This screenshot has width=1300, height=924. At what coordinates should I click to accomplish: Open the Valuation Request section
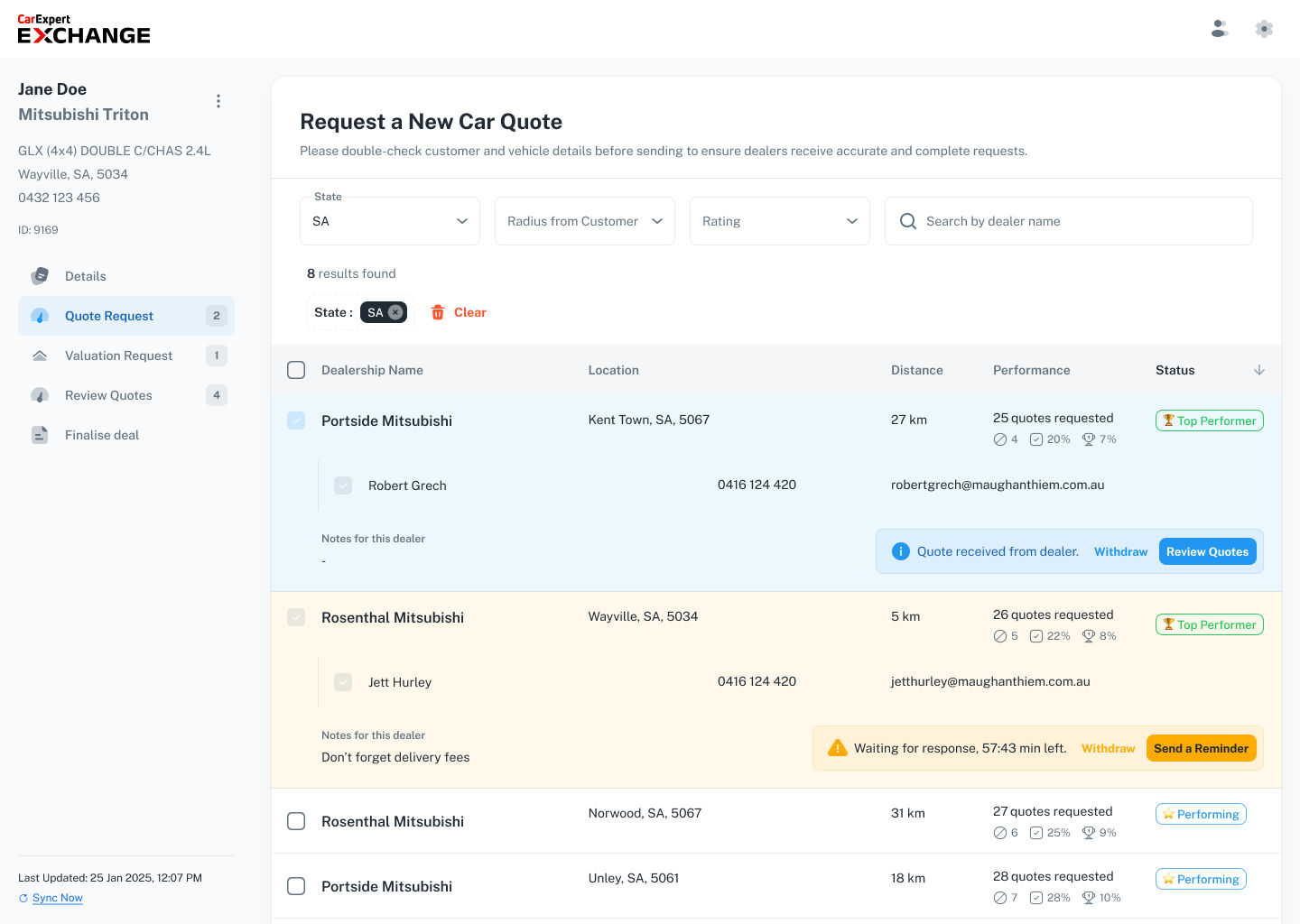126,356
